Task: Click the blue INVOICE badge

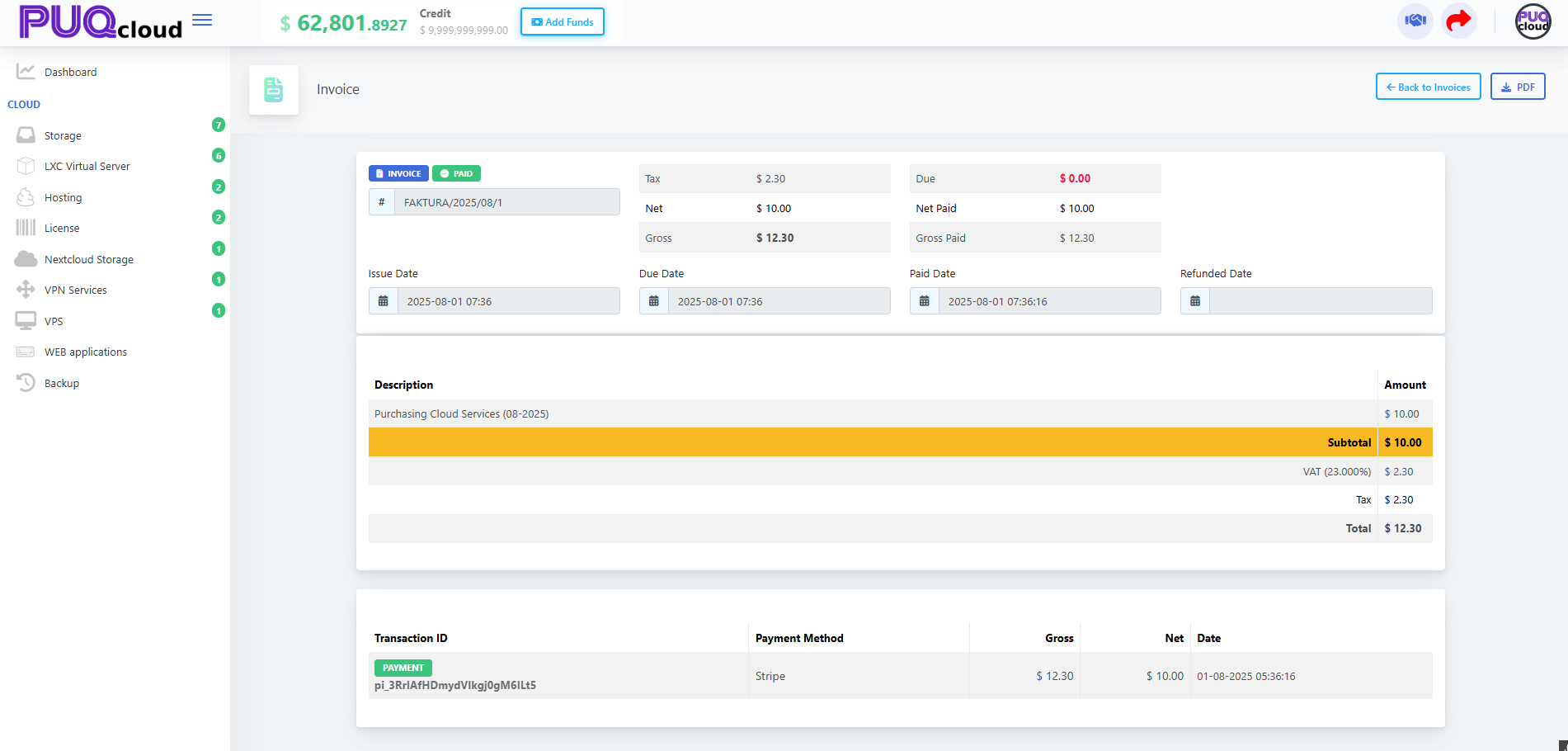Action: tap(398, 173)
